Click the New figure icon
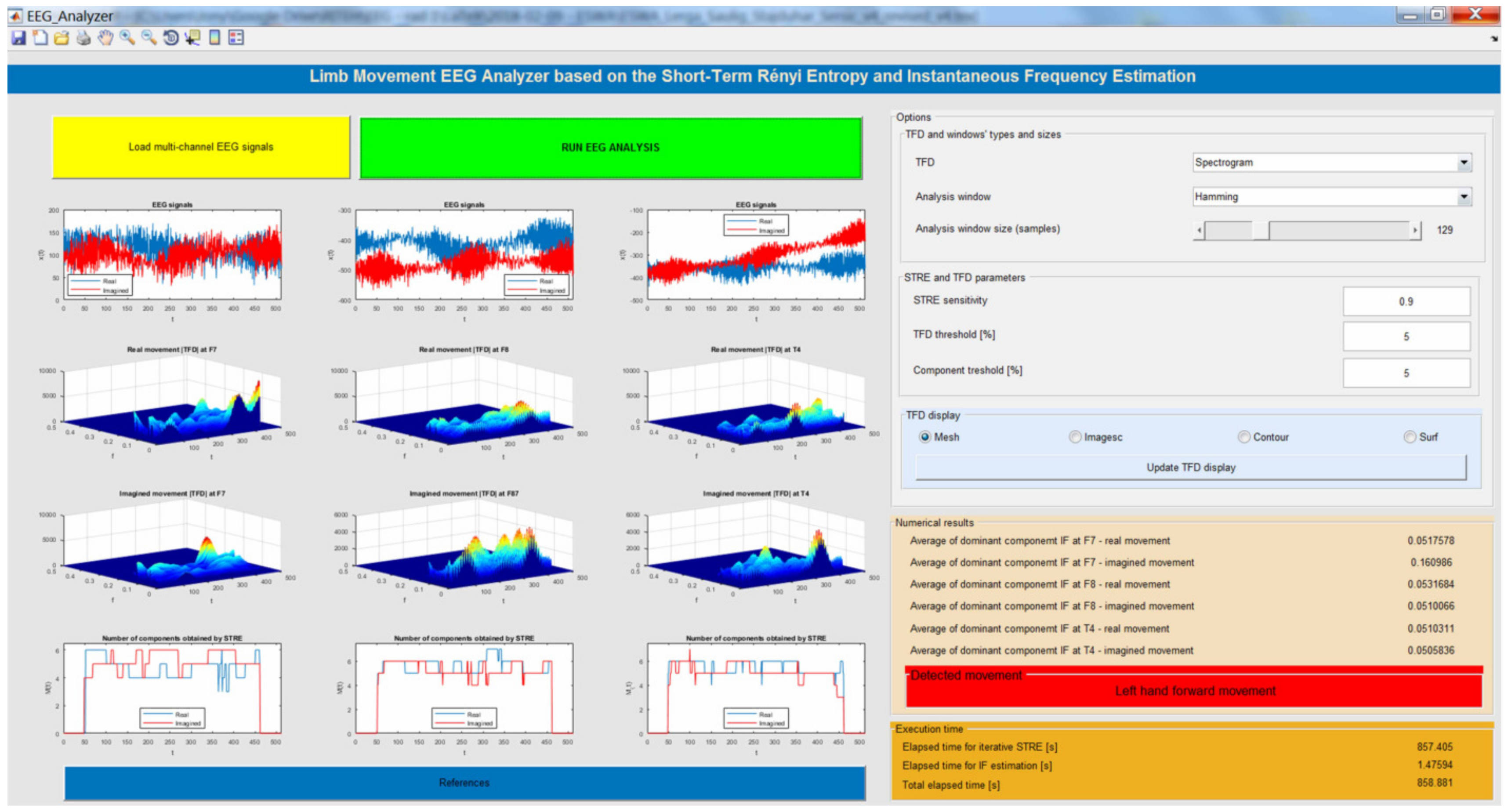Viewport: 1508px width, 812px height. (x=40, y=38)
